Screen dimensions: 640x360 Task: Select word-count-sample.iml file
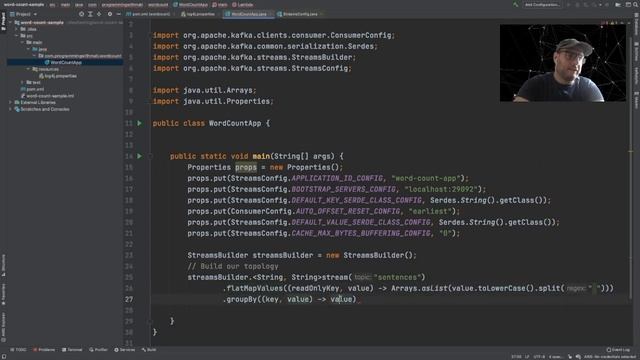[x=50, y=96]
